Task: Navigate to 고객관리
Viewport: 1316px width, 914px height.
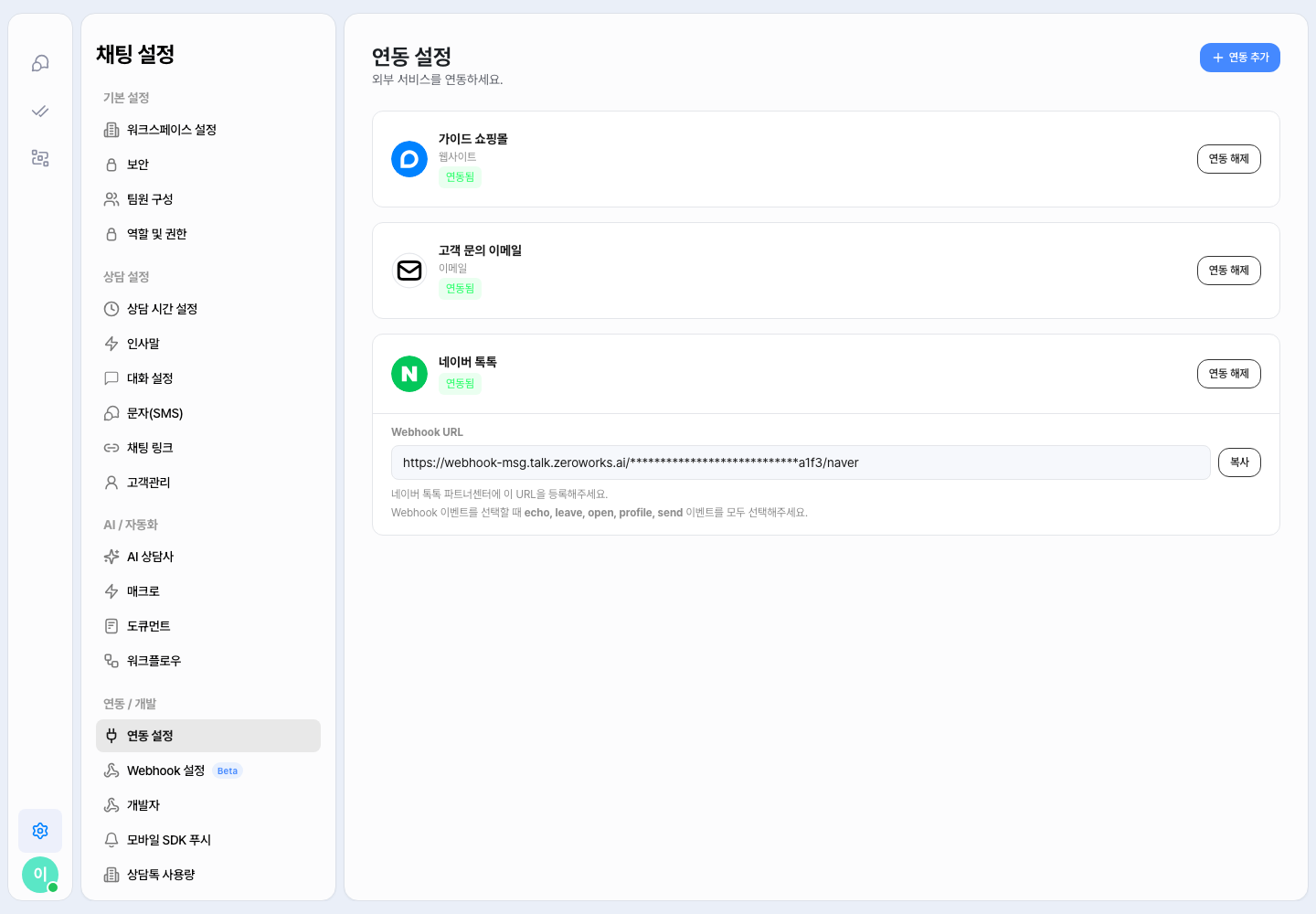Action: click(208, 483)
